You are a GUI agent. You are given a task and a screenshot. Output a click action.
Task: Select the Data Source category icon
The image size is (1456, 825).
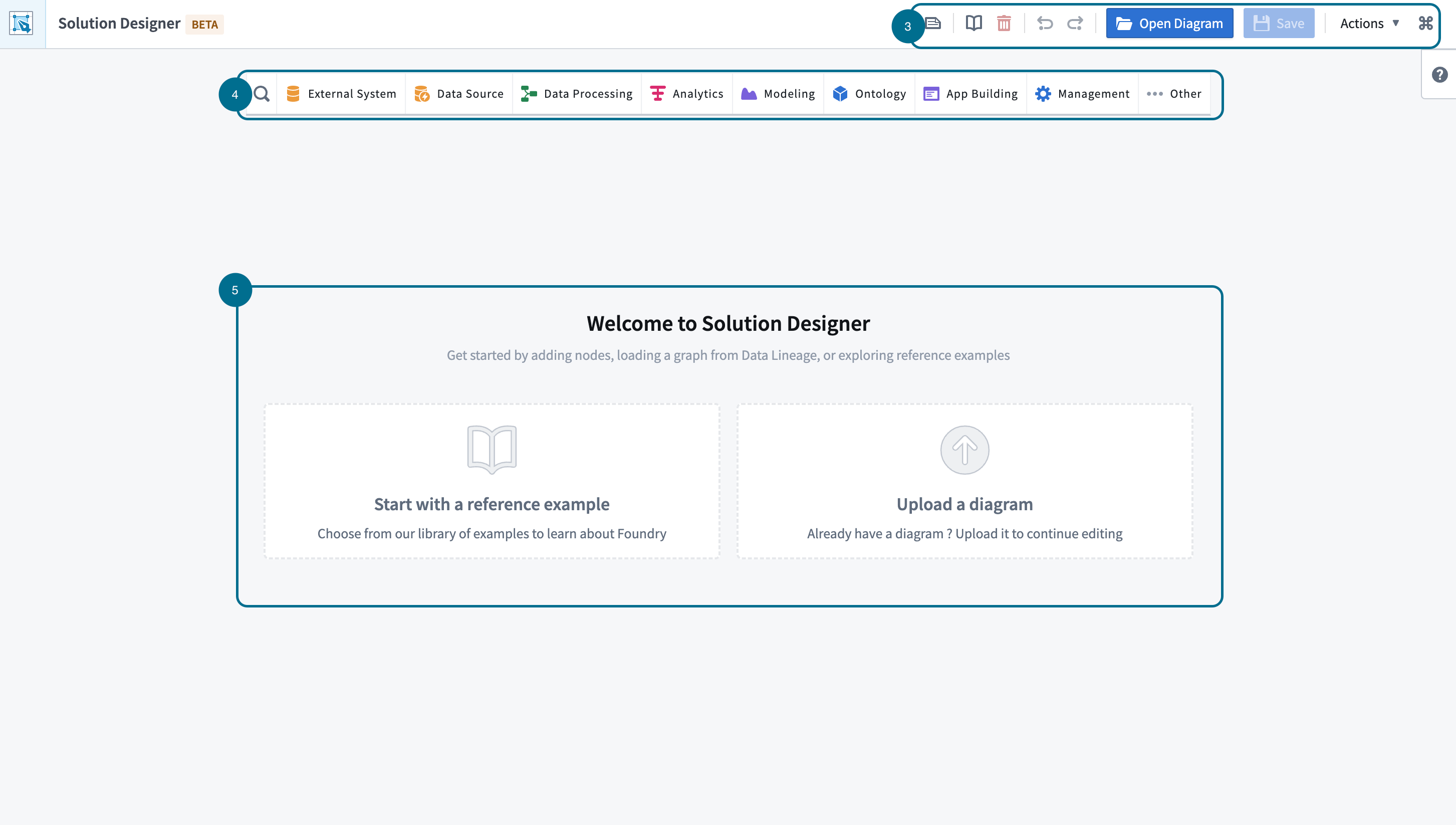422,93
